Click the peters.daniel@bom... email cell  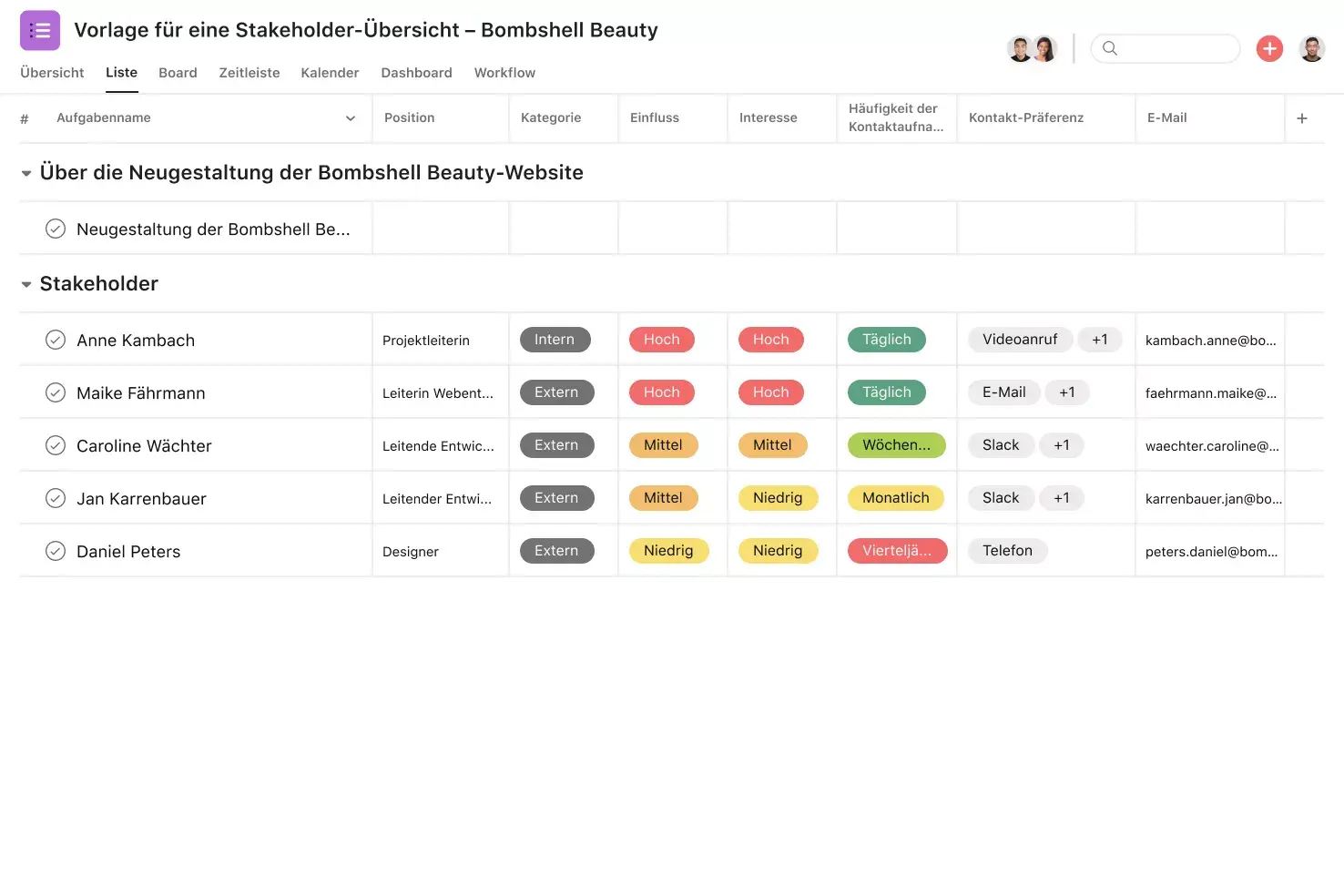click(1212, 552)
